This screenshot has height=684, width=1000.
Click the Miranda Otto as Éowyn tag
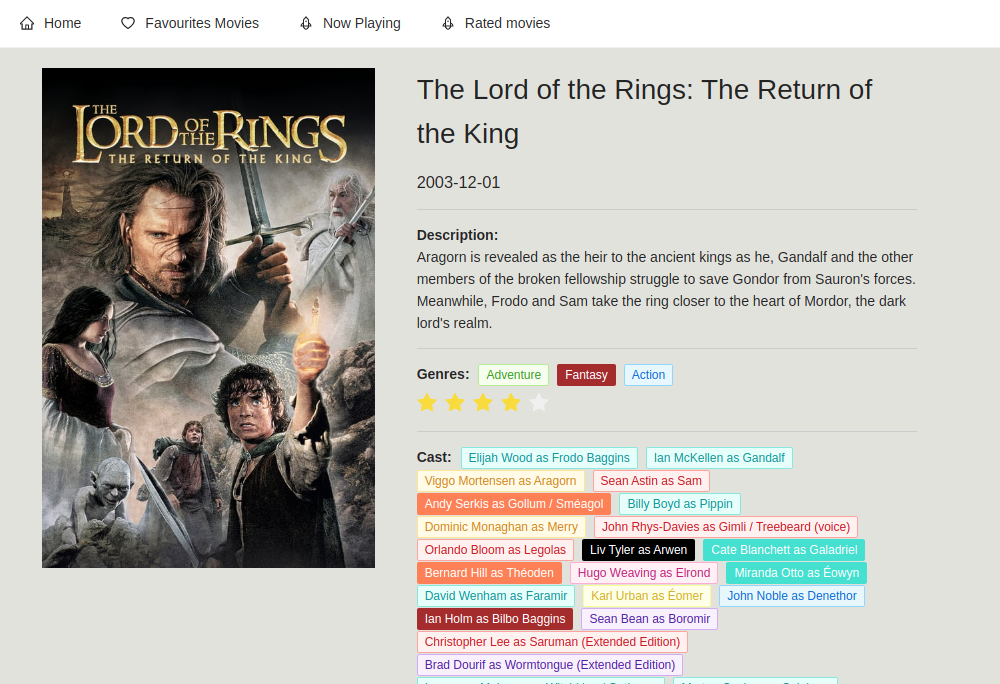coord(797,572)
